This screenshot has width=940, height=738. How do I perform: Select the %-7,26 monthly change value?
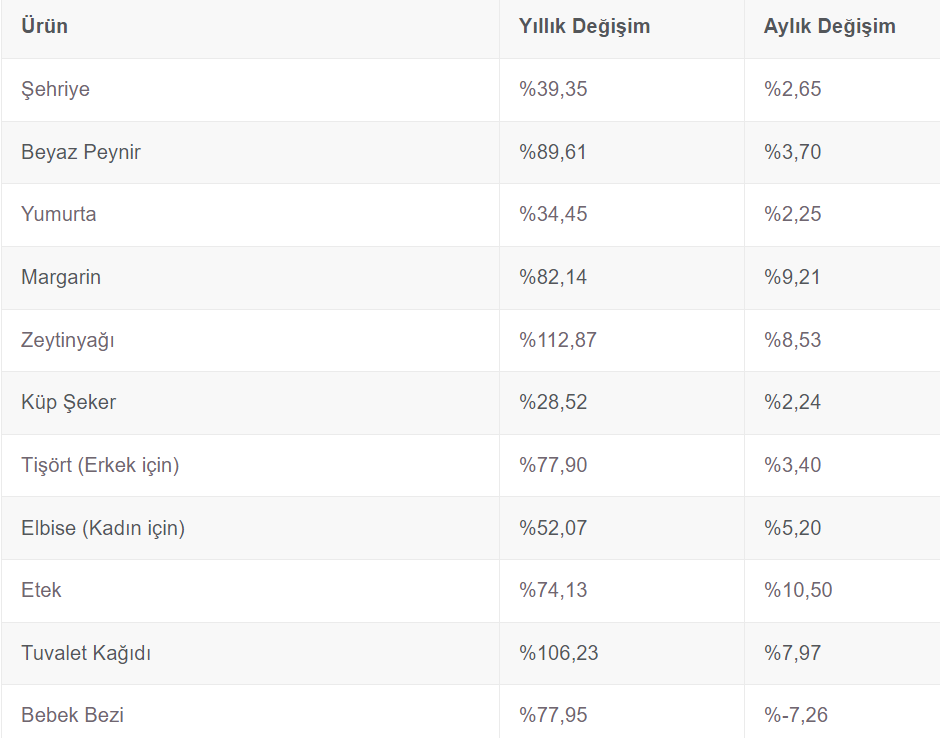click(x=796, y=716)
